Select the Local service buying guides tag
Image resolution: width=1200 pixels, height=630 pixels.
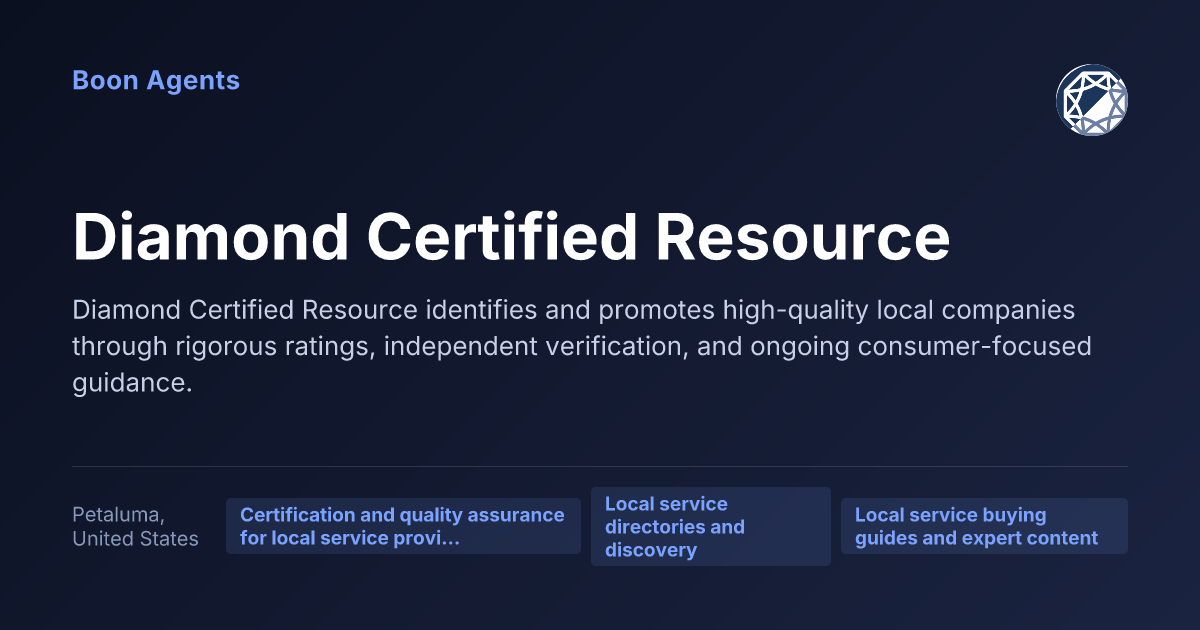(x=984, y=527)
